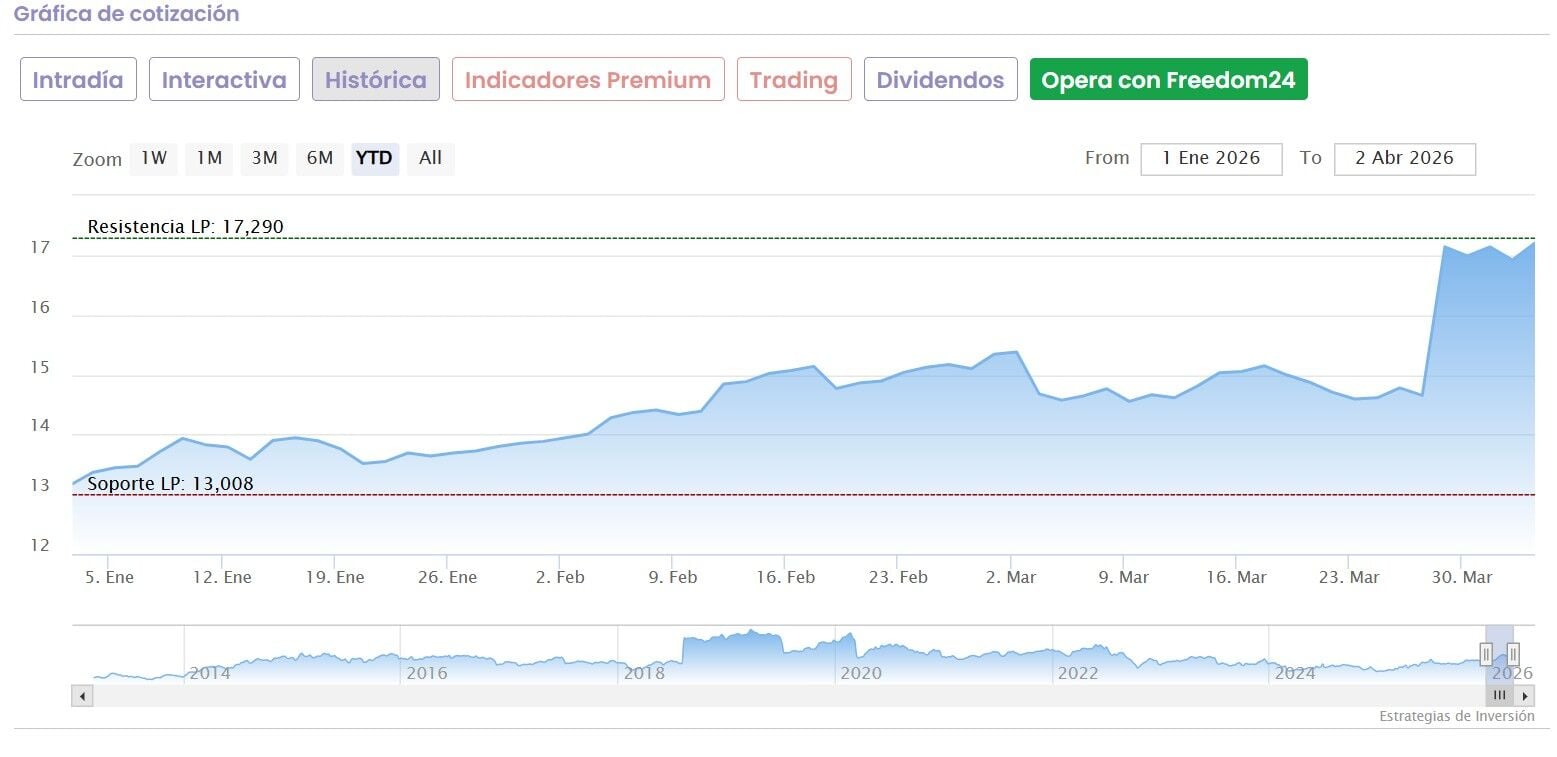Show all history with the All zoom button
This screenshot has height=757, width=1557.
[431, 159]
